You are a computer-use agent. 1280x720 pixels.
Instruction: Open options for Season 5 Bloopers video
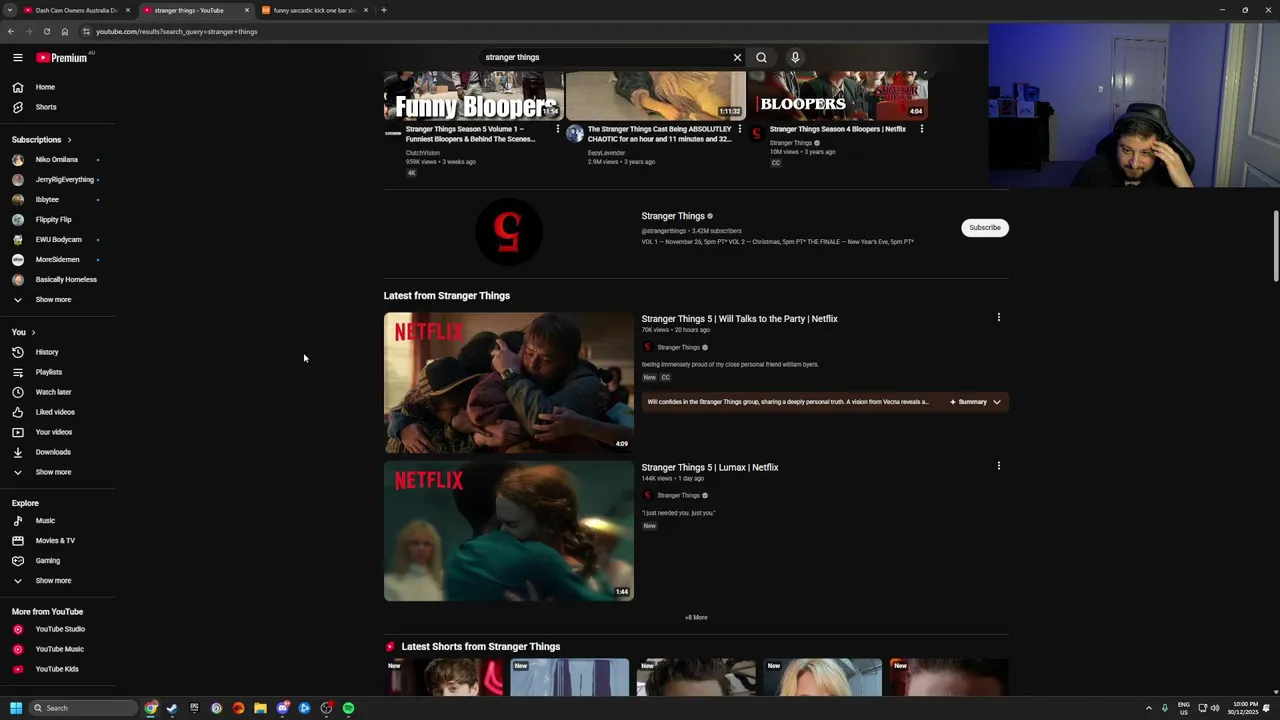click(558, 129)
